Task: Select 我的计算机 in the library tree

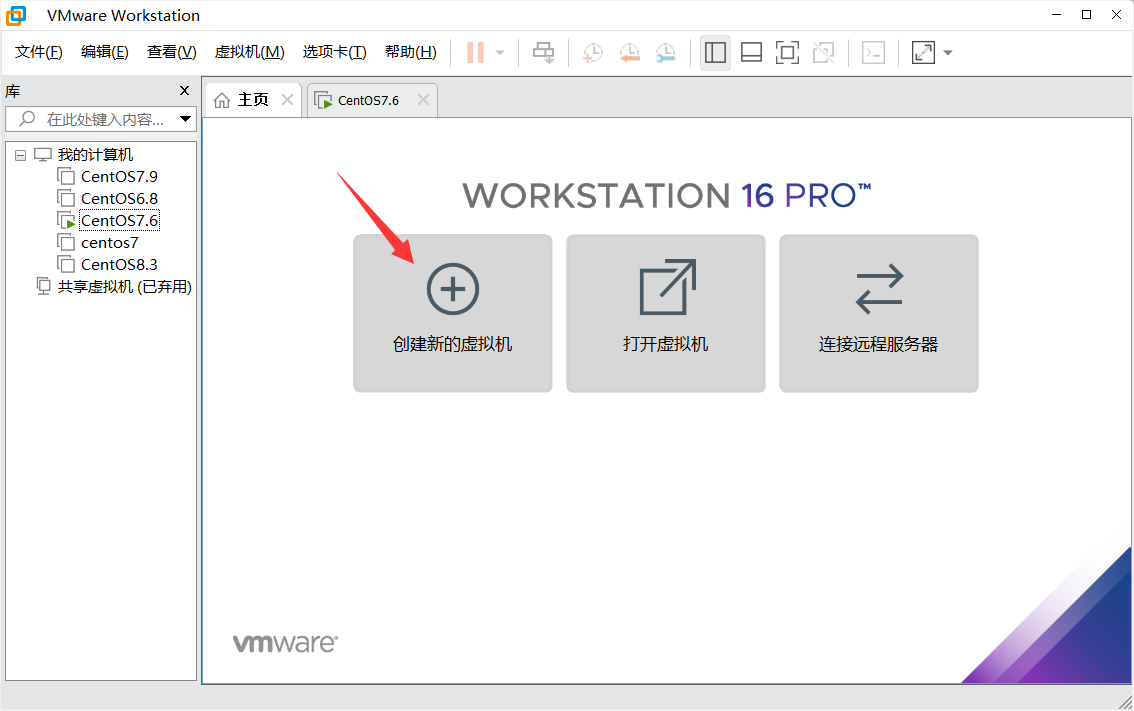Action: click(x=95, y=155)
